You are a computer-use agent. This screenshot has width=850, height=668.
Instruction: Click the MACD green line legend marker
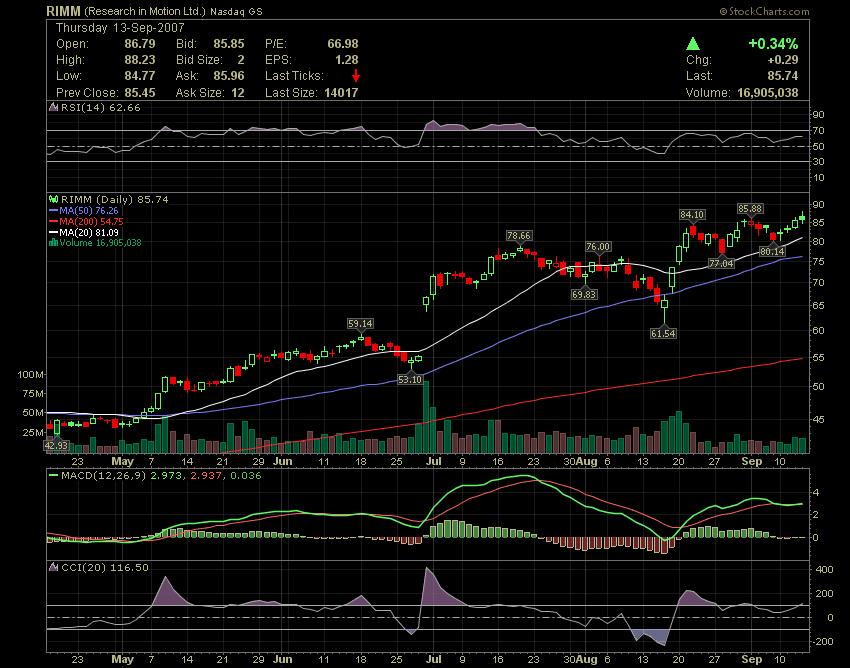pos(53,476)
